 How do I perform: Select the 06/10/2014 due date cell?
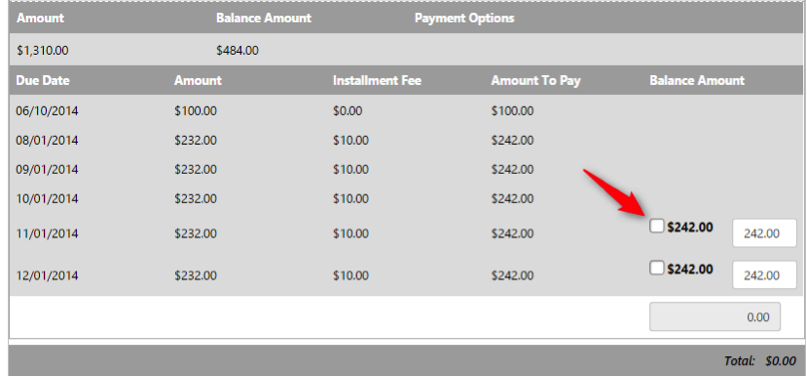pos(47,111)
